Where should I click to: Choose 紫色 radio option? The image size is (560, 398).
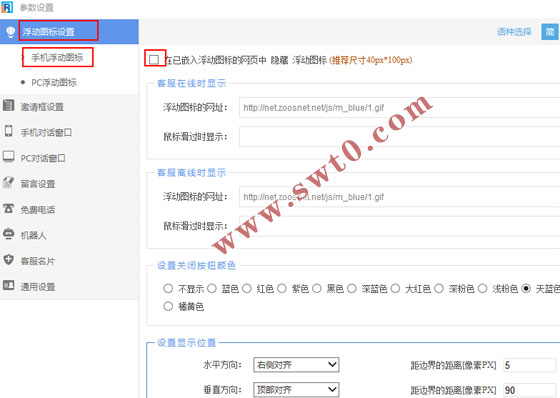pos(282,288)
